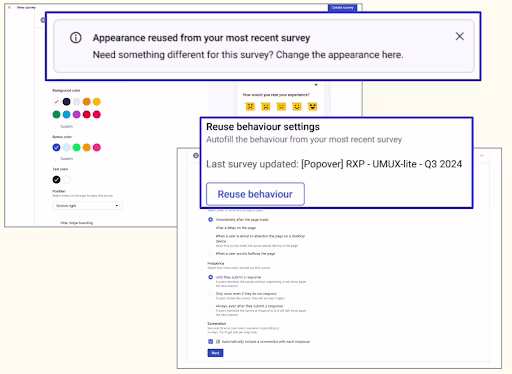This screenshot has height=374, width=512.
Task: Click 'How would you rate your experience?' preview text
Action: (276, 95)
